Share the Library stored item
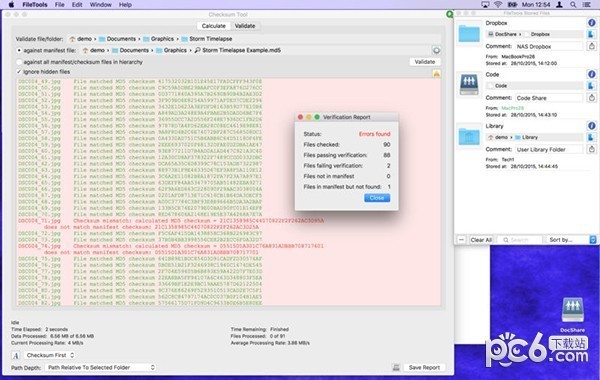 pos(592,149)
